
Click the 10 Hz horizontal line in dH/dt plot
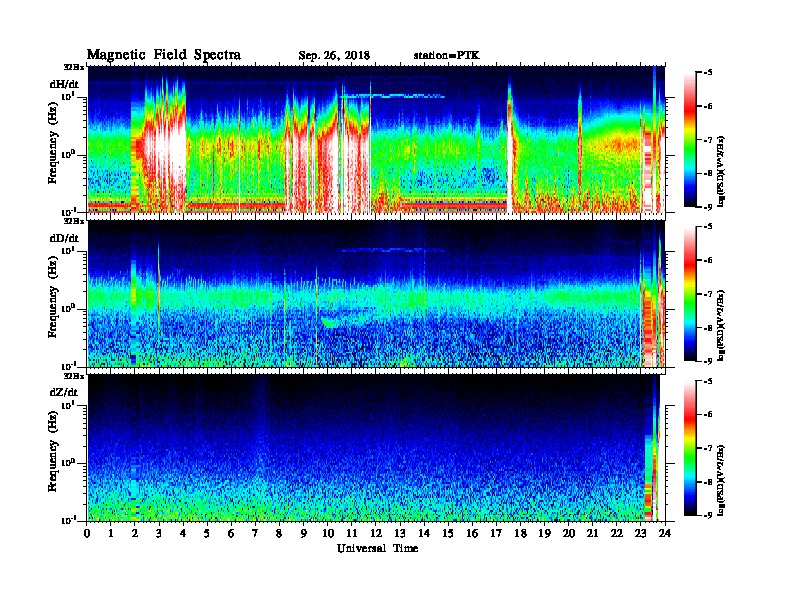pos(392,95)
